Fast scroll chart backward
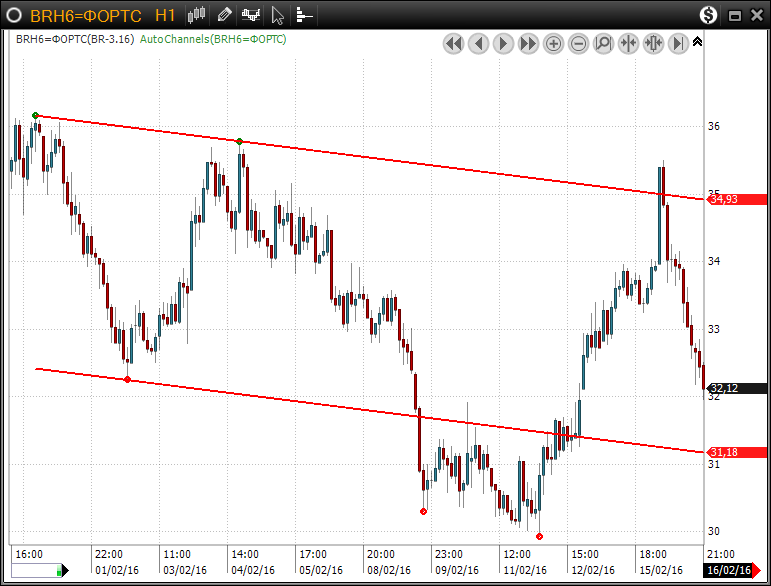This screenshot has height=586, width=771. pos(454,44)
